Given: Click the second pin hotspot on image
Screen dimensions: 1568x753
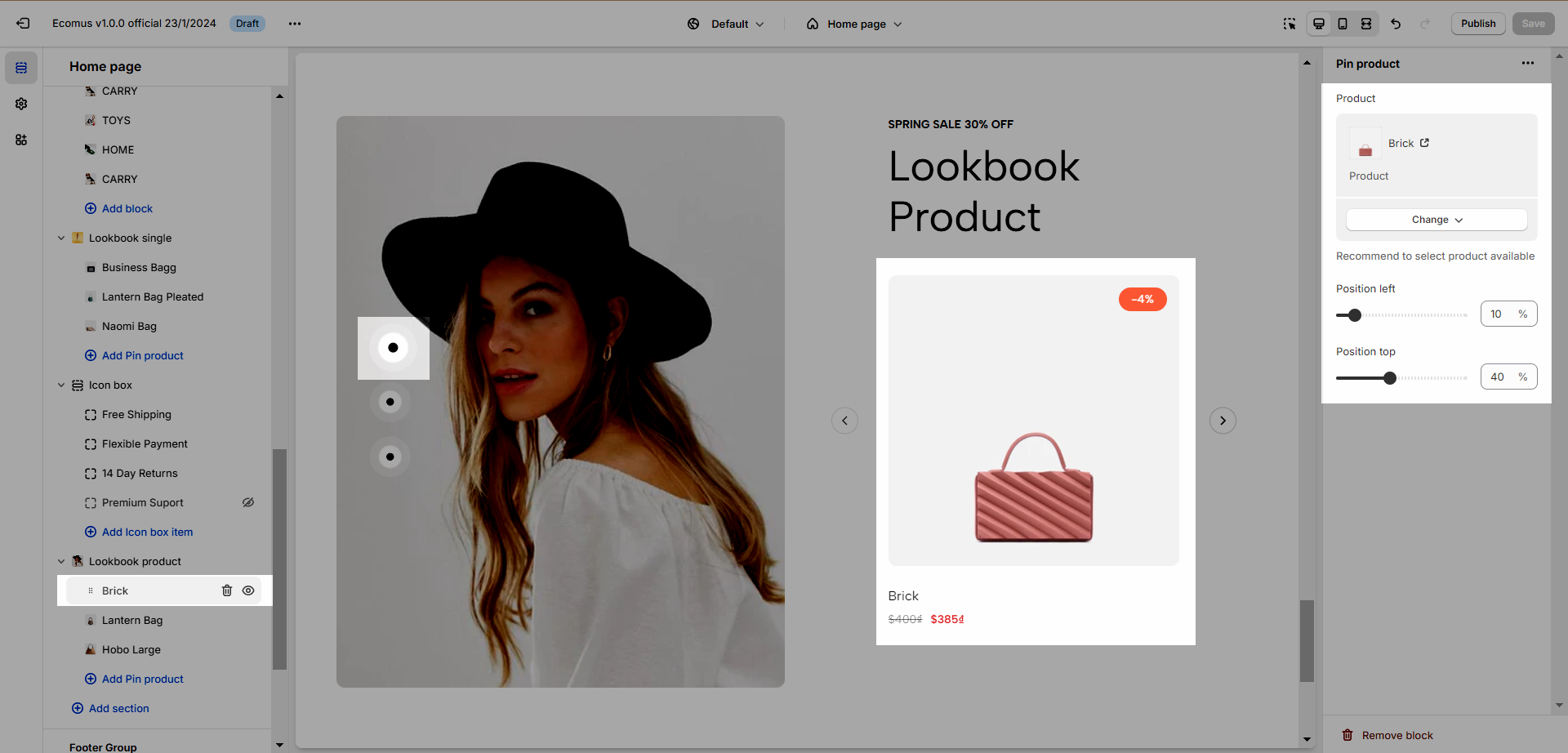Looking at the screenshot, I should coord(390,402).
